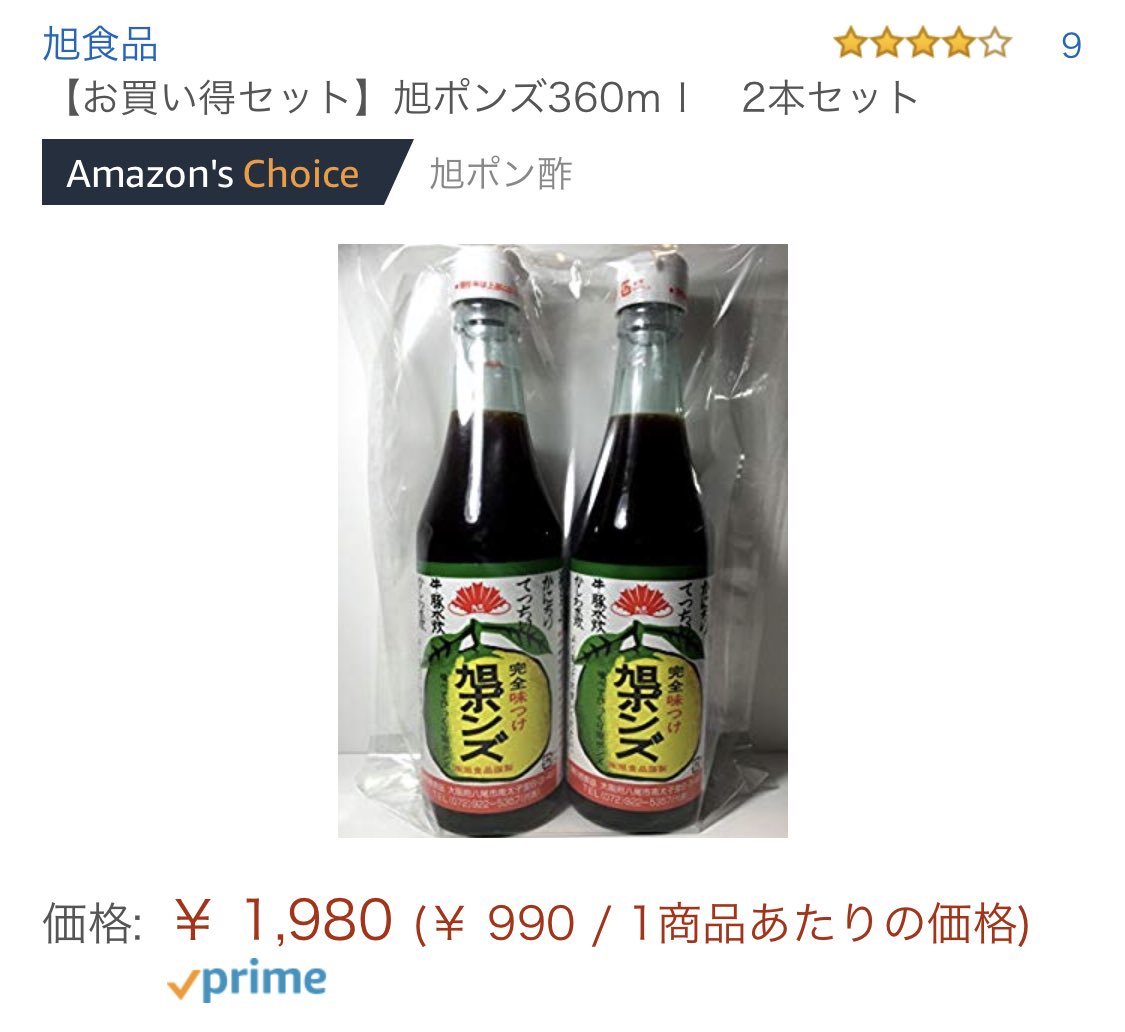The width and height of the screenshot is (1125, 1032).
Task: Click the empty fifth star
Action: coord(995,43)
